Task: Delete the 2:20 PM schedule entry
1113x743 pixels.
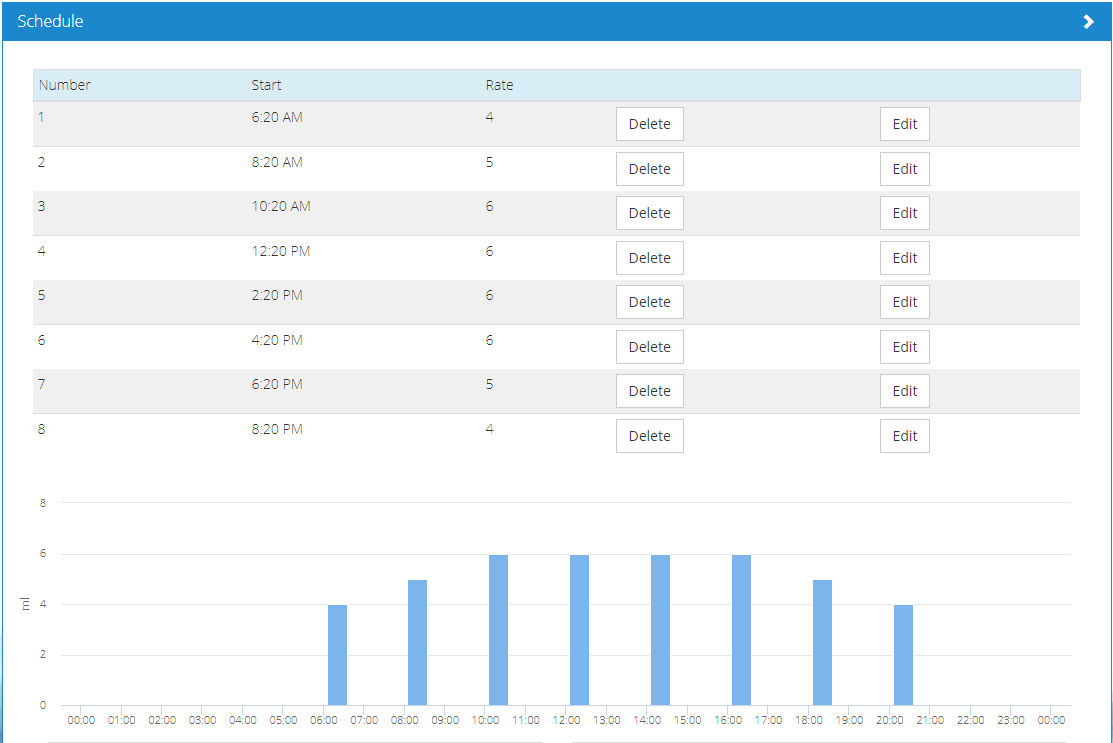Action: click(649, 302)
